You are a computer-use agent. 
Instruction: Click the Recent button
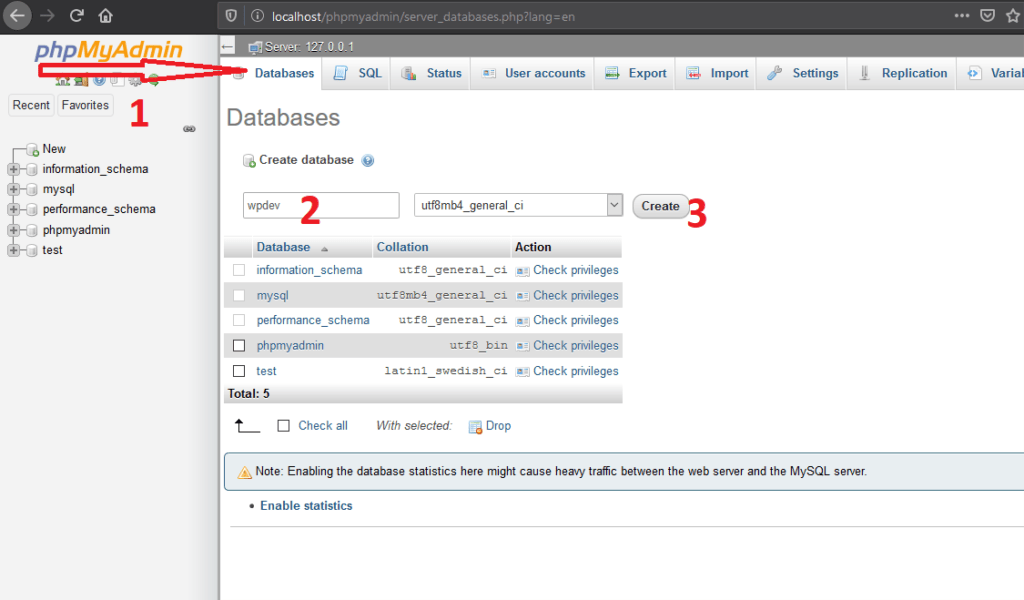(31, 105)
